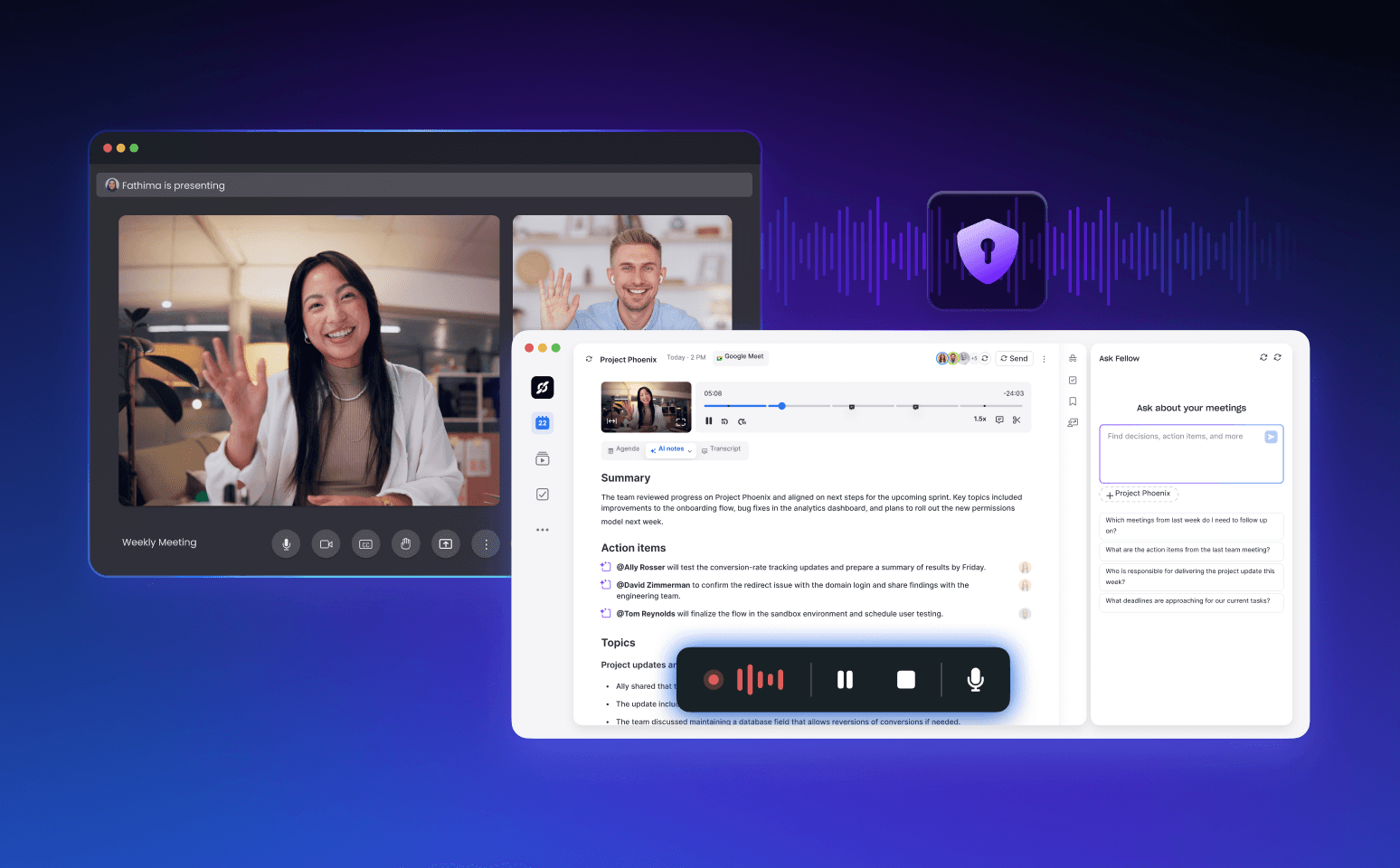Click assignee avatar on Tom Reynolds action item
The width and height of the screenshot is (1400, 868).
(x=1025, y=614)
